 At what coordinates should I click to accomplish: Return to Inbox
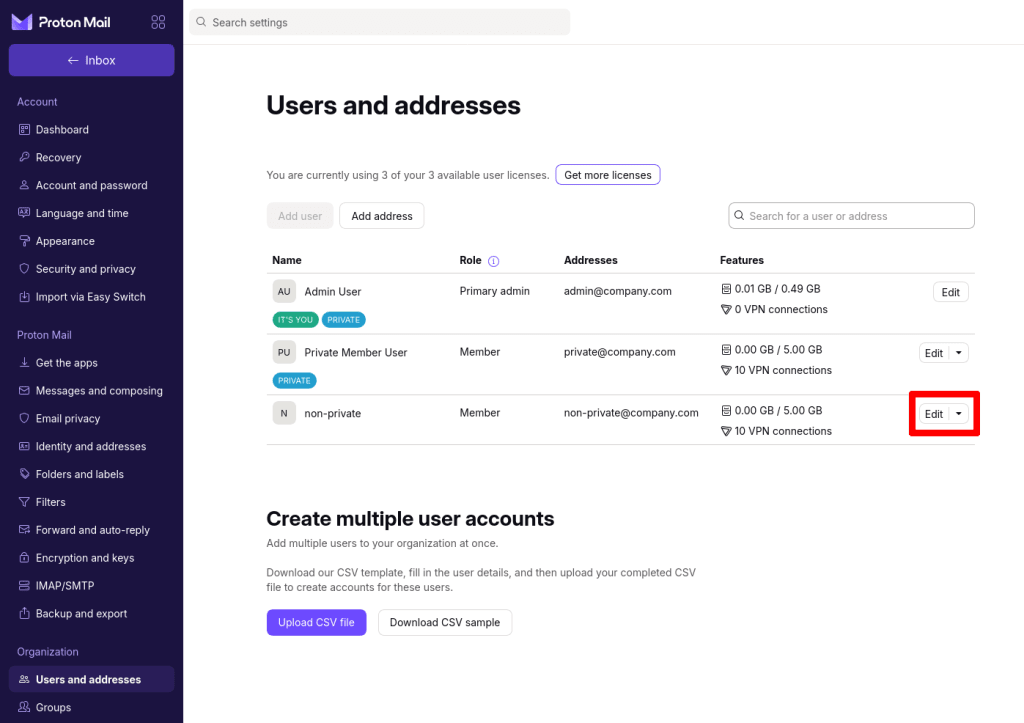click(x=91, y=60)
